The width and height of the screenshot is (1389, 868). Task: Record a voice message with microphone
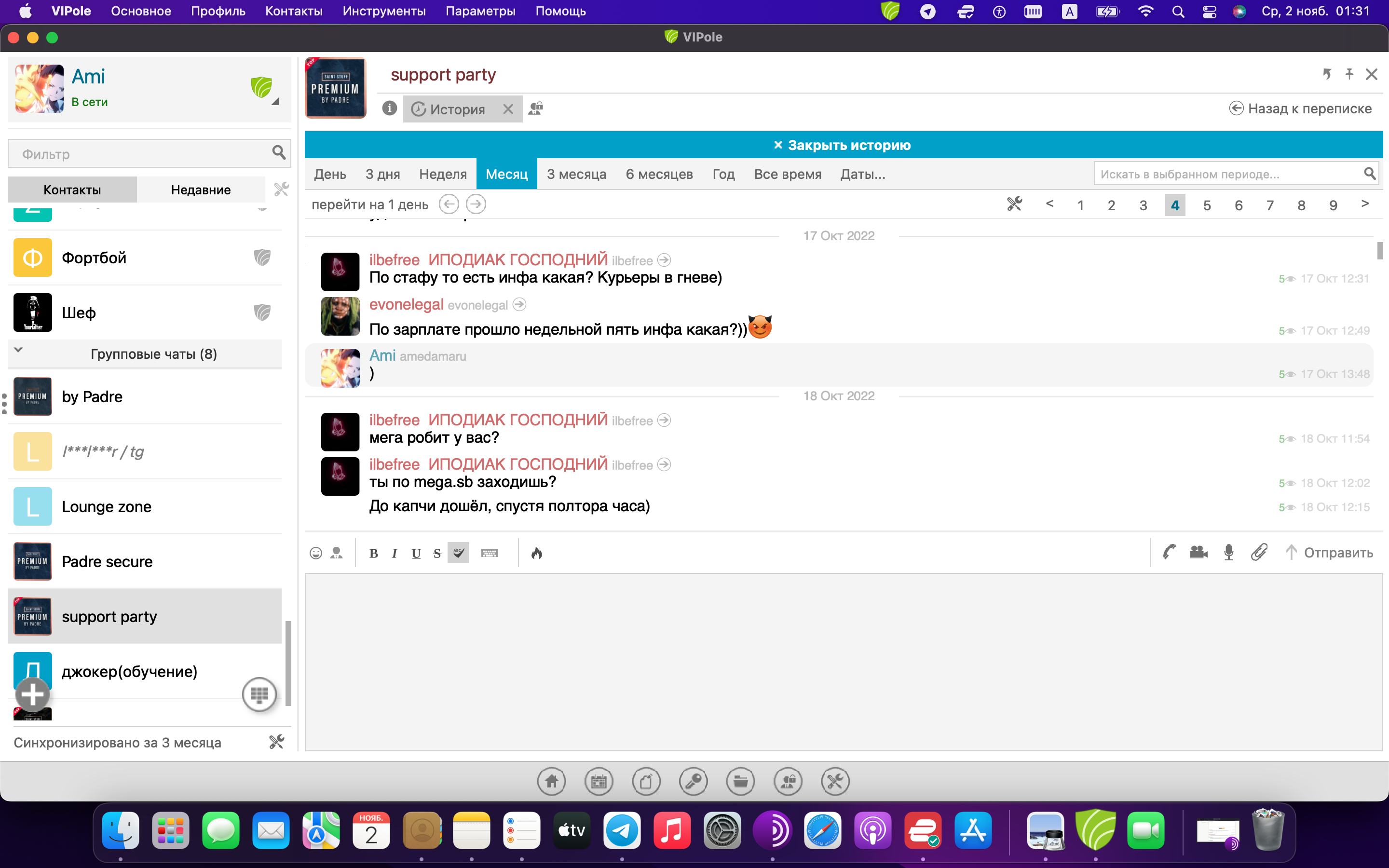point(1229,552)
